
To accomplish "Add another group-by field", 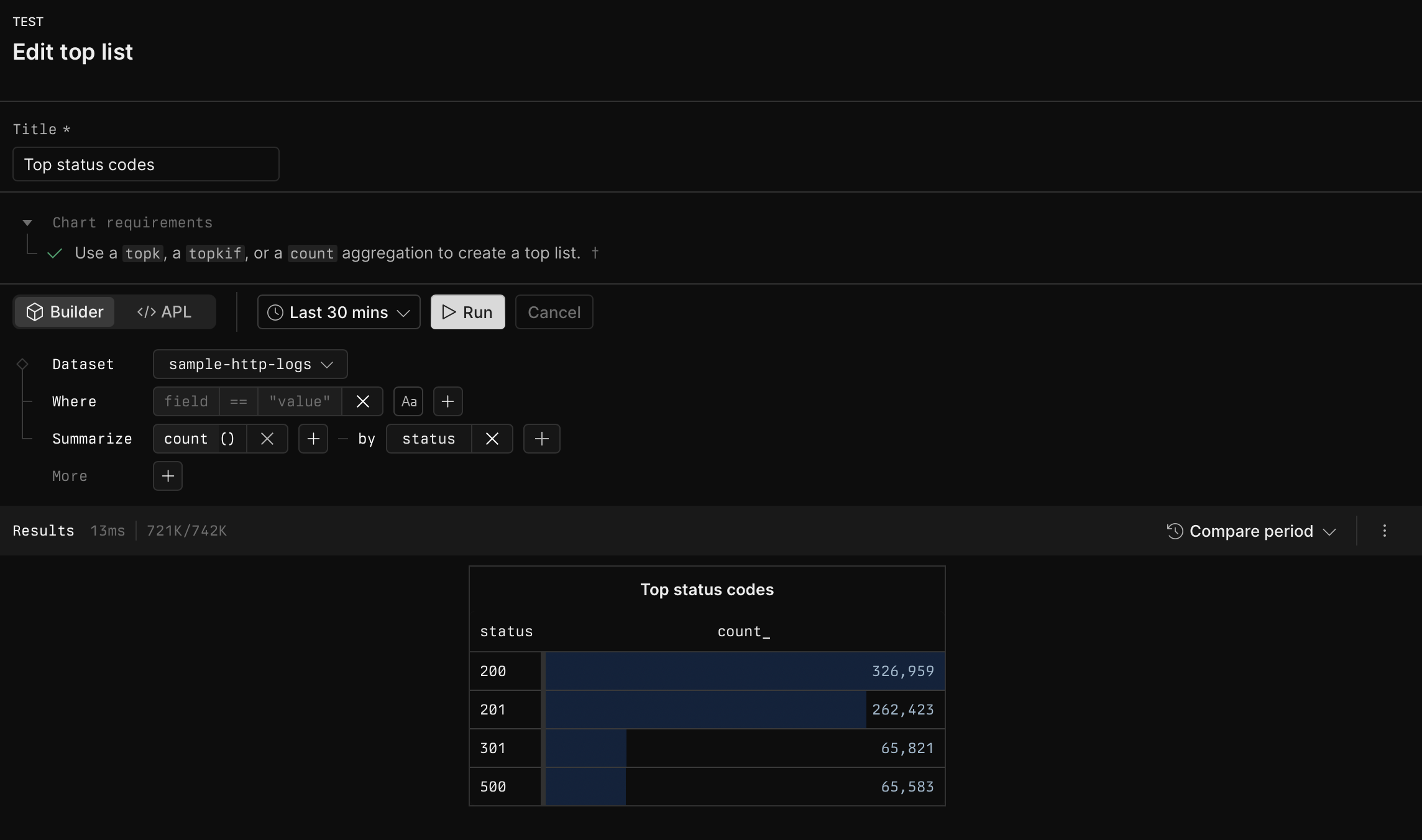I will (541, 439).
